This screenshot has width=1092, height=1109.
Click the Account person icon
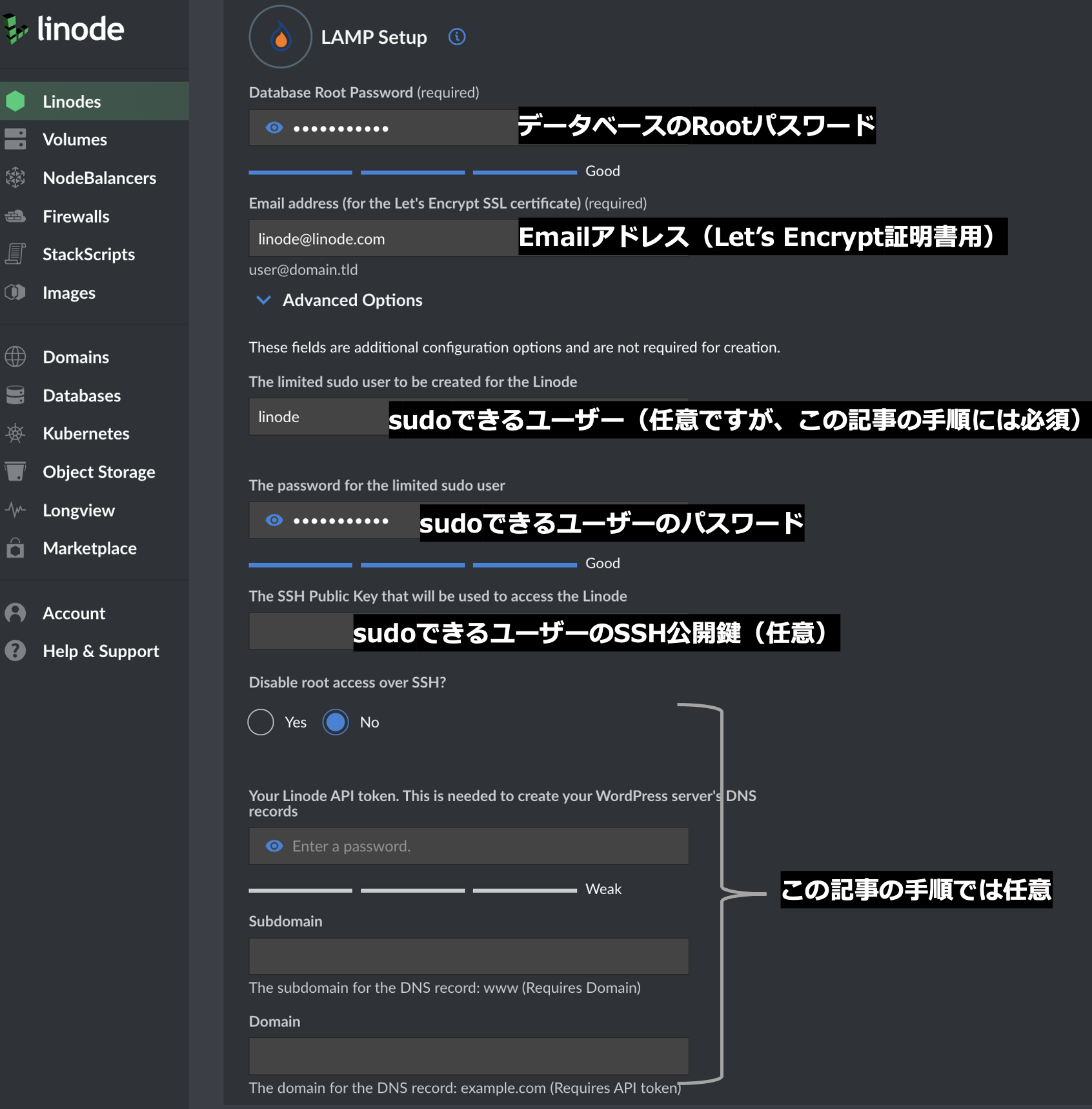click(x=15, y=613)
